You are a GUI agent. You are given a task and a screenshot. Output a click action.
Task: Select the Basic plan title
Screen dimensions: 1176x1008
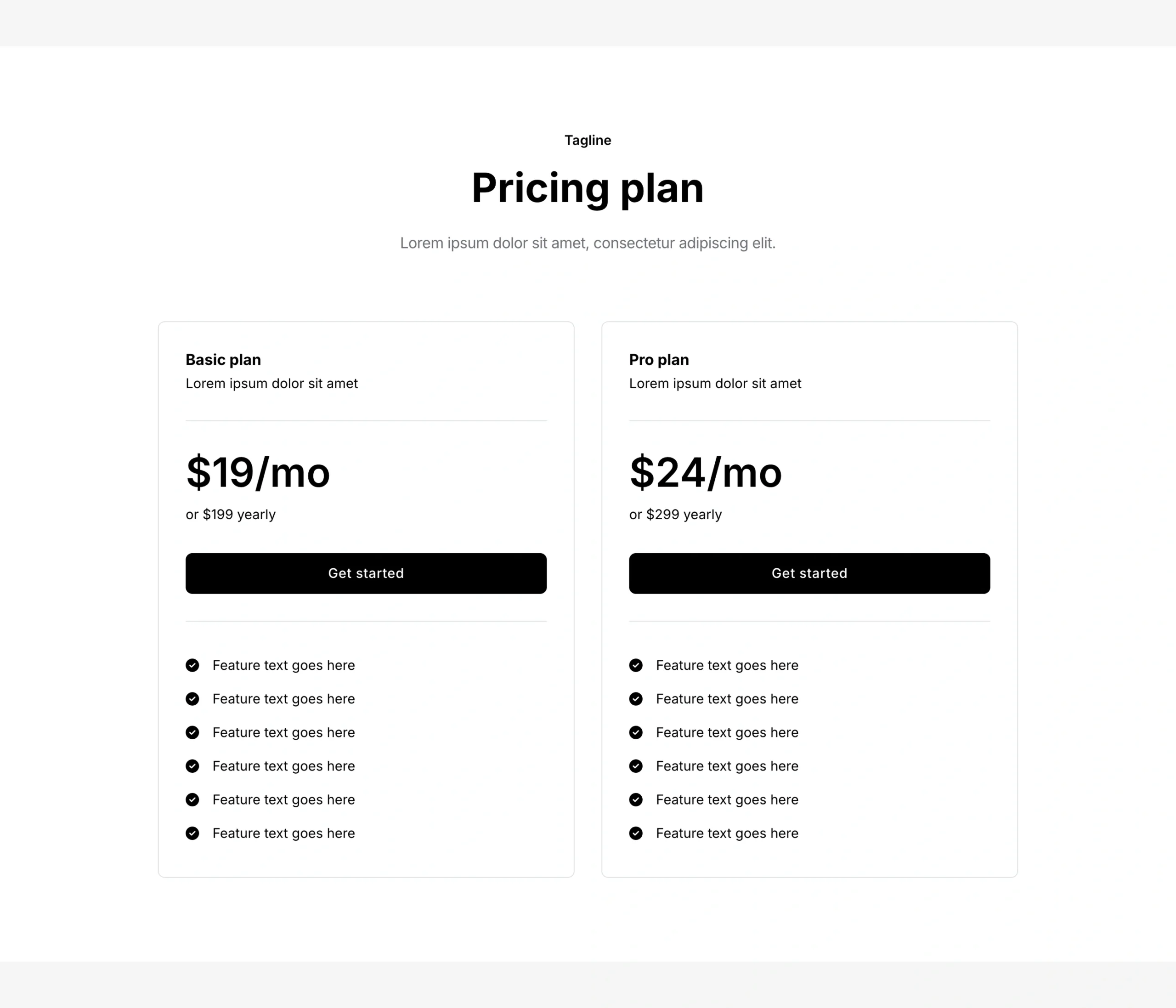[x=223, y=360]
